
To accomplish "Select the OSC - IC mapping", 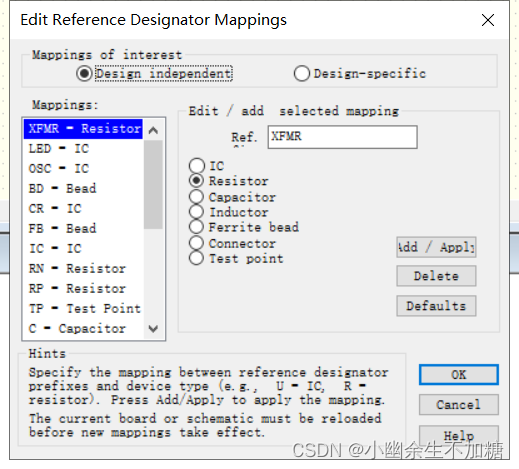I will point(83,169).
